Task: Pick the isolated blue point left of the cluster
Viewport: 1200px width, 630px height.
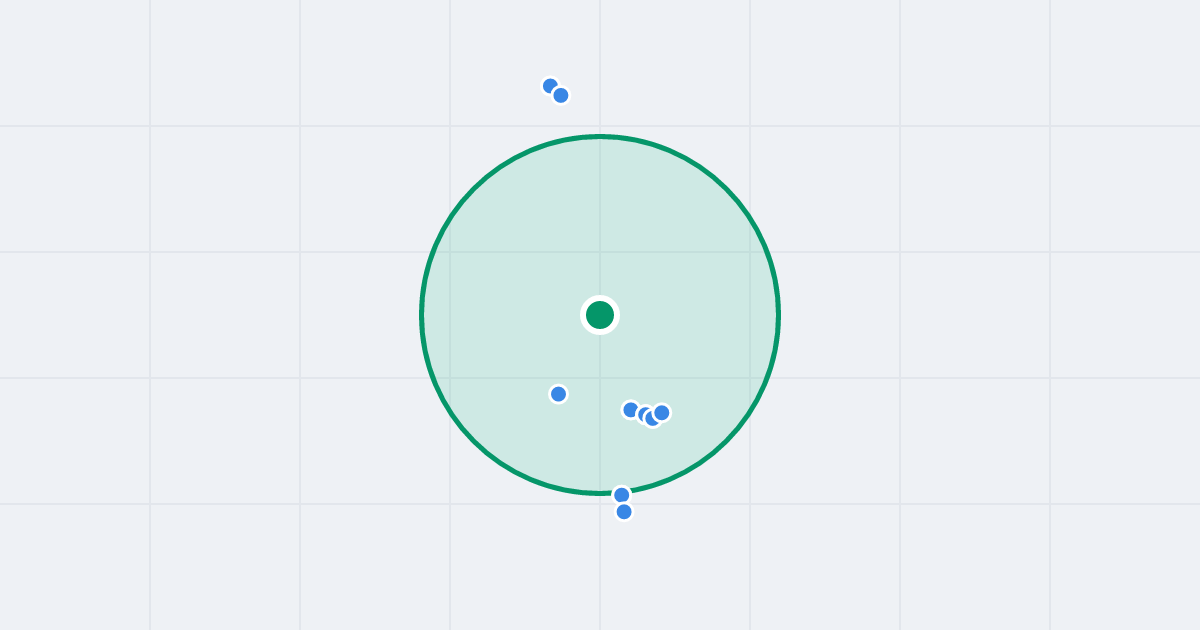Action: tap(559, 394)
